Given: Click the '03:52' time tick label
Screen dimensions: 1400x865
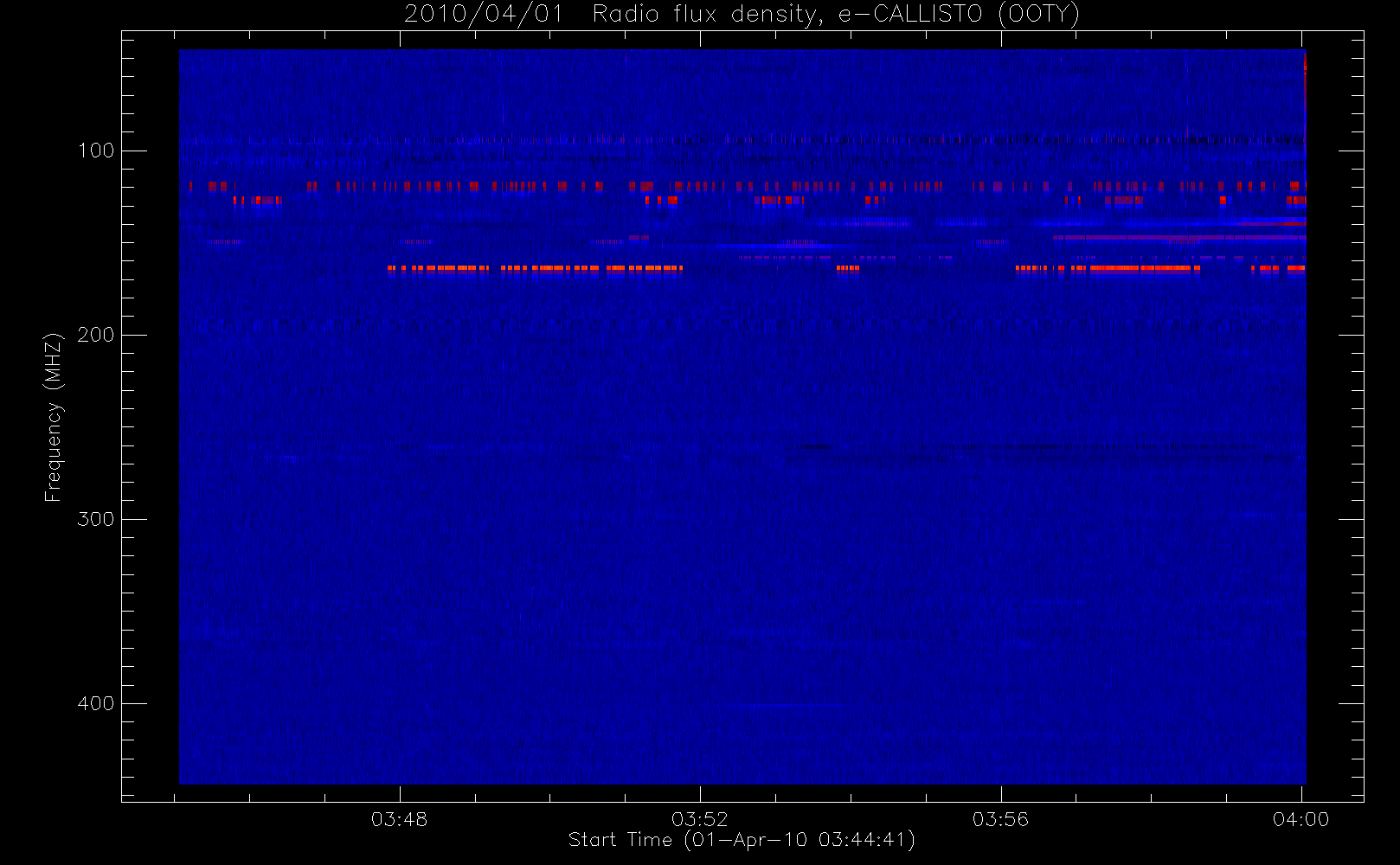Looking at the screenshot, I should click(700, 819).
